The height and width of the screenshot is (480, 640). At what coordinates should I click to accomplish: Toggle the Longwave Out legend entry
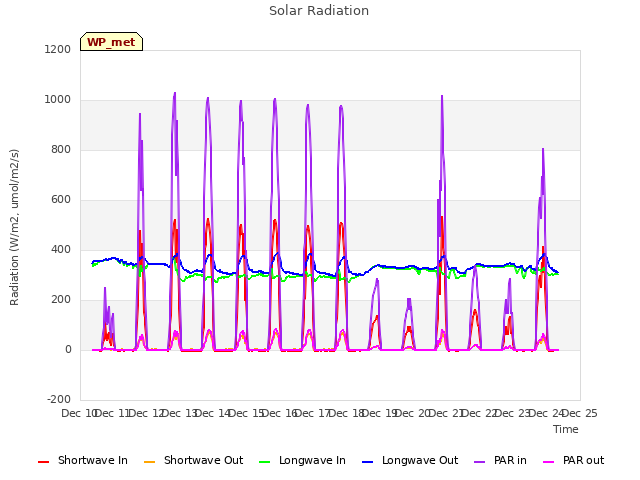[410, 460]
